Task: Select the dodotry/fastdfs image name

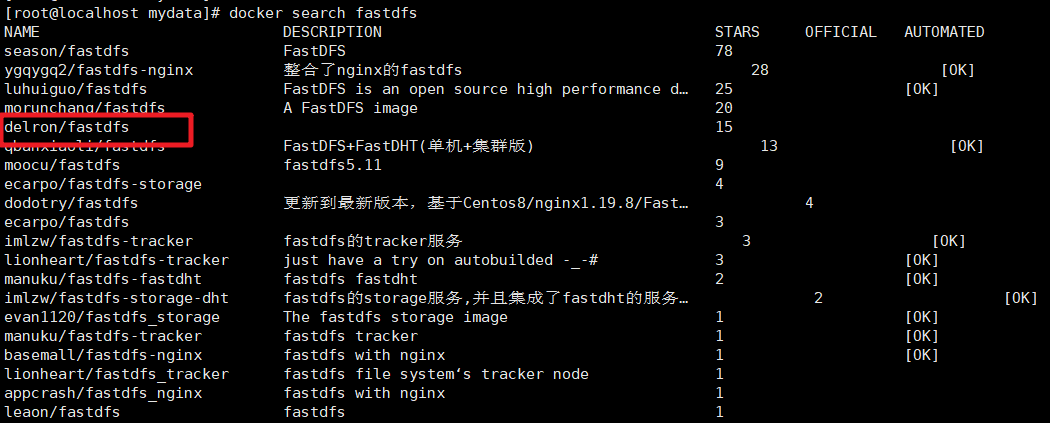Action: pyautogui.click(x=71, y=203)
